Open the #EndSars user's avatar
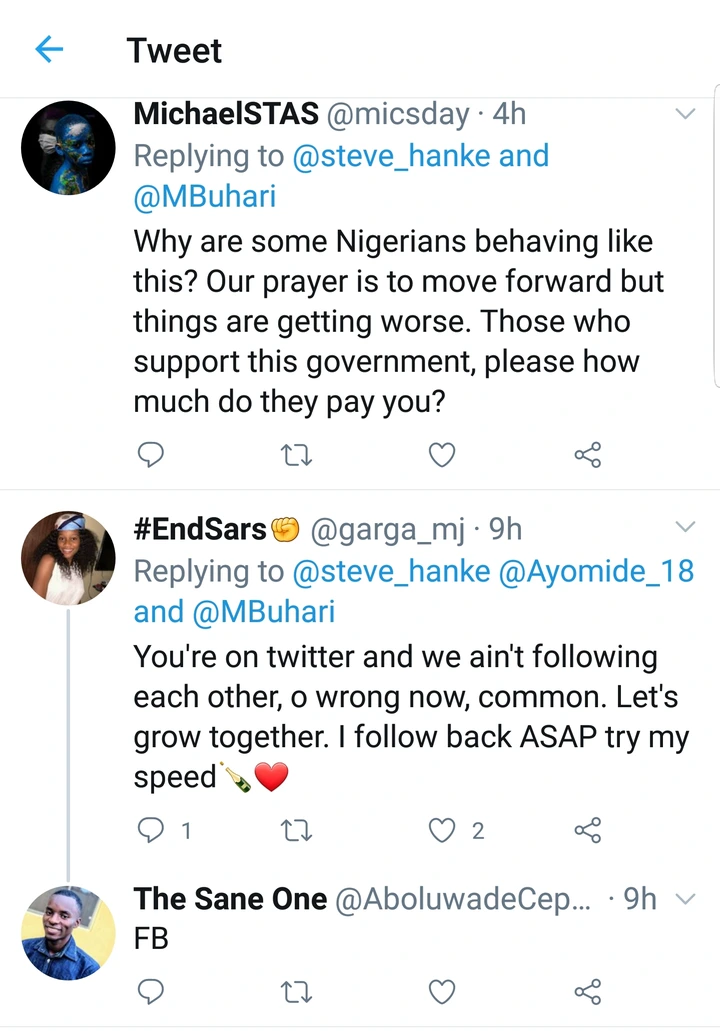 coord(68,558)
